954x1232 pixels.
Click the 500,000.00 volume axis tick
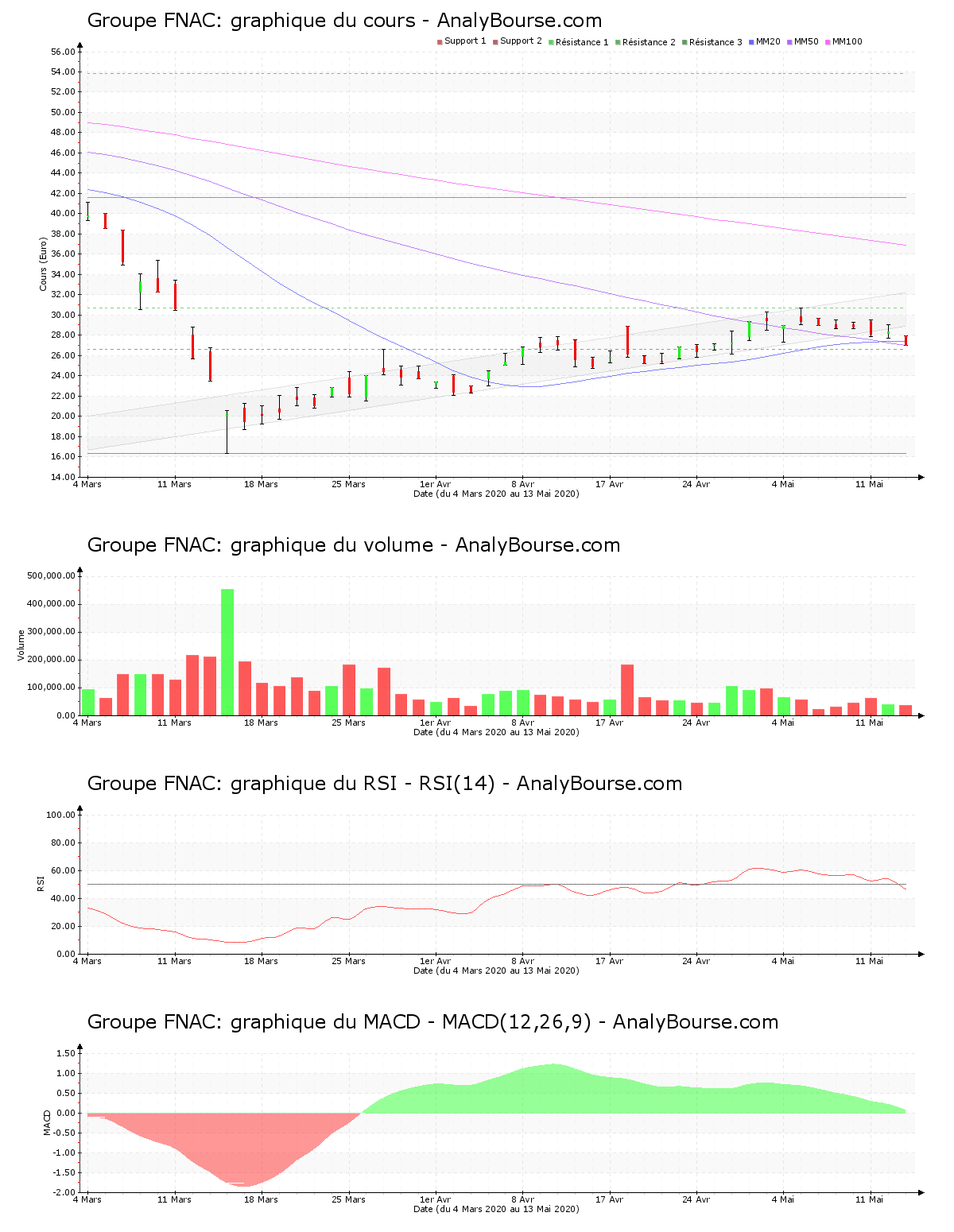click(x=51, y=575)
